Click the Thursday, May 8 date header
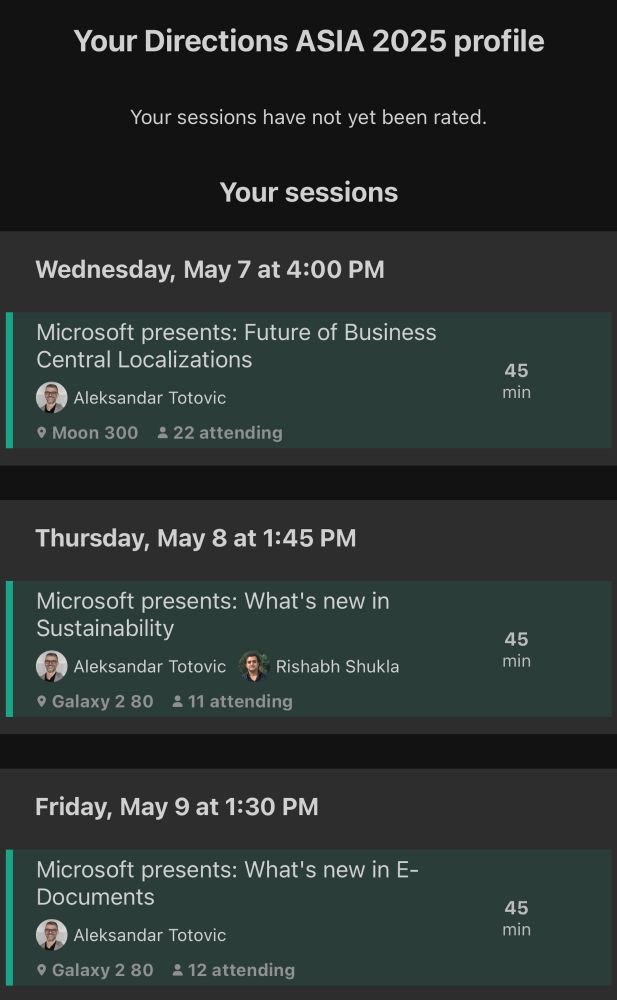The width and height of the screenshot is (617, 1000). coord(196,538)
